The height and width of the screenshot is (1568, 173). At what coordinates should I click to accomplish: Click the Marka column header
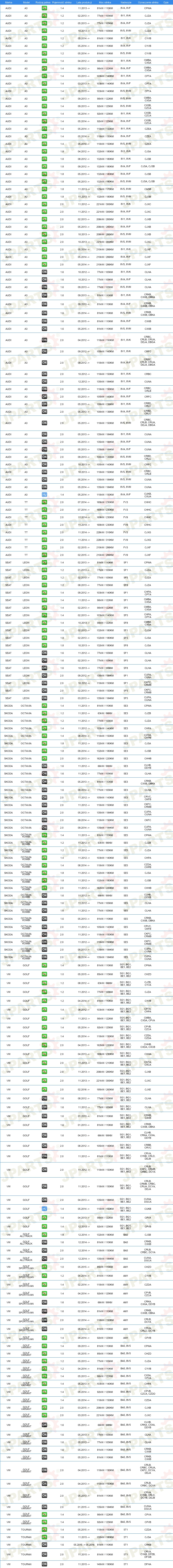pos(8,2)
